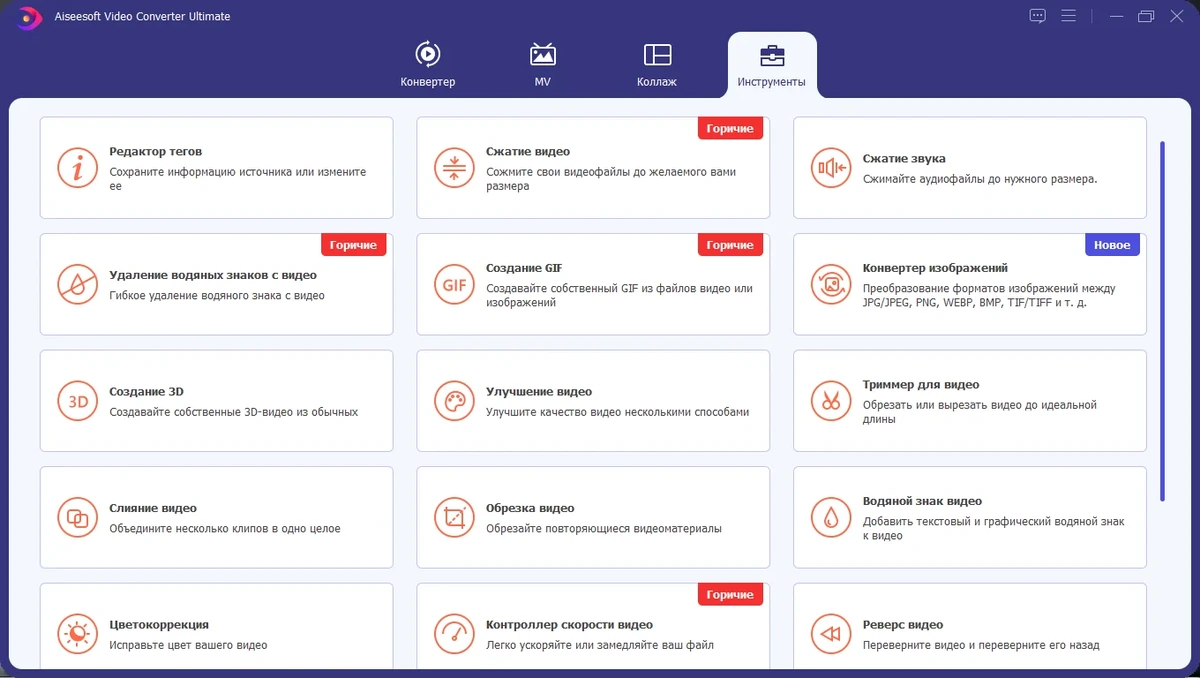This screenshot has height=678, width=1200.
Task: Open the Редактор тегов tool title
Action: coord(155,152)
